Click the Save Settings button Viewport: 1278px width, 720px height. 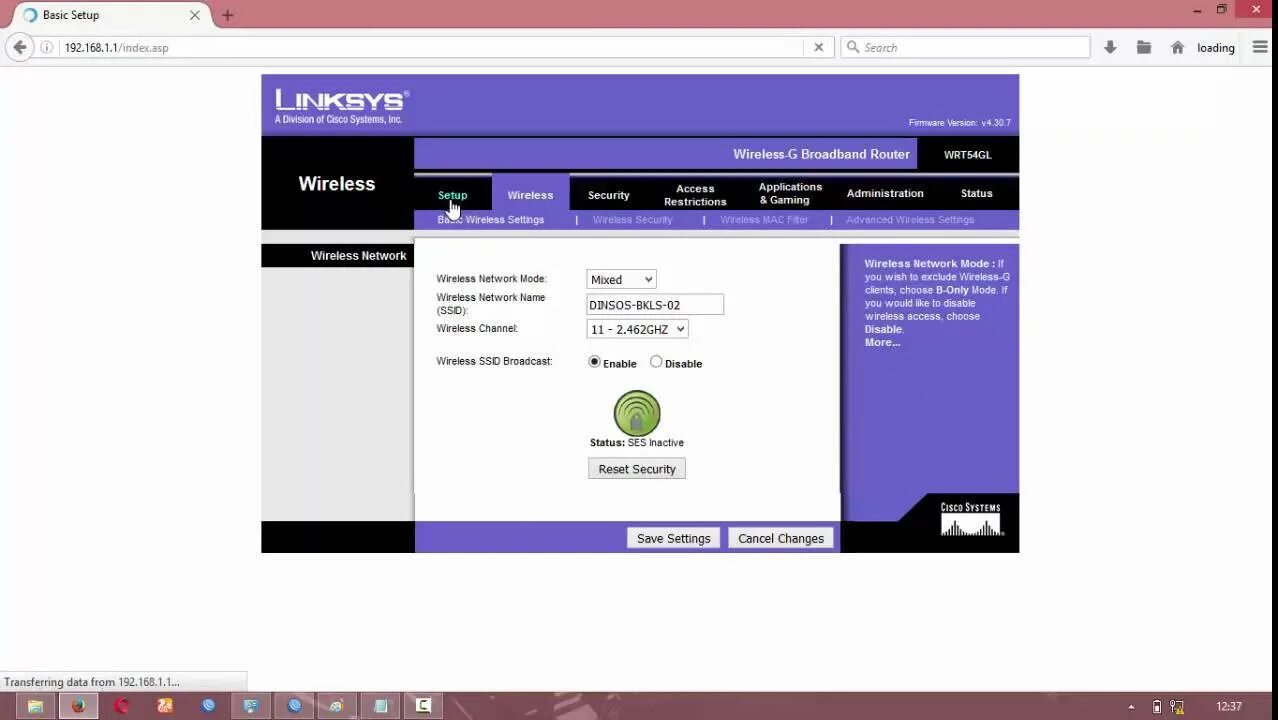pyautogui.click(x=673, y=538)
